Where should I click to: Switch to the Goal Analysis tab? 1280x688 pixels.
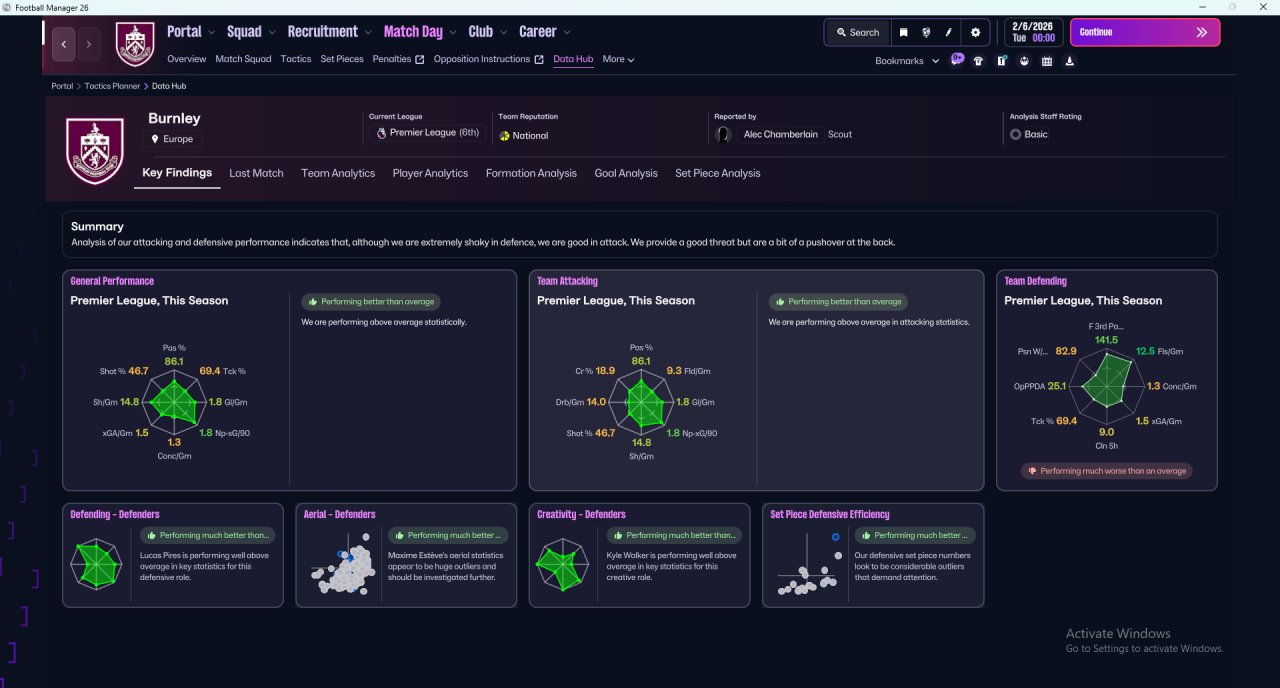626,173
